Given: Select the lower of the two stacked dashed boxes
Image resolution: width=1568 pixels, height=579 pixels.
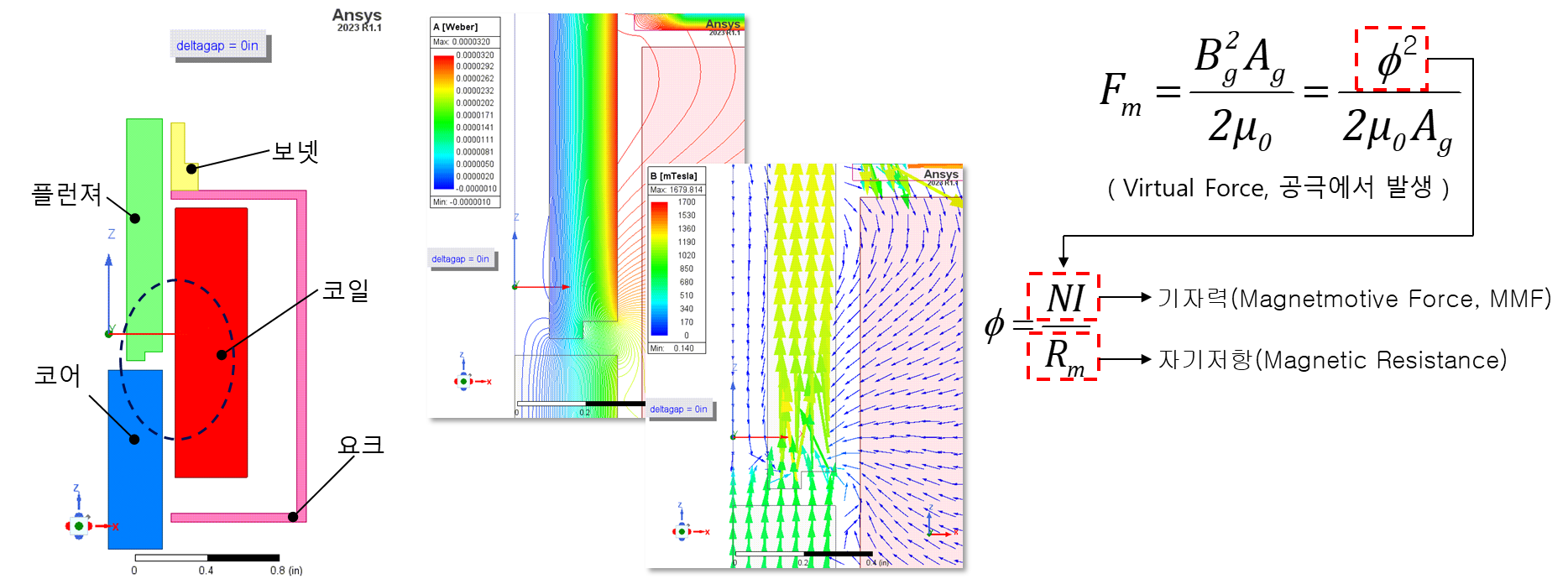Looking at the screenshot, I should [1063, 357].
